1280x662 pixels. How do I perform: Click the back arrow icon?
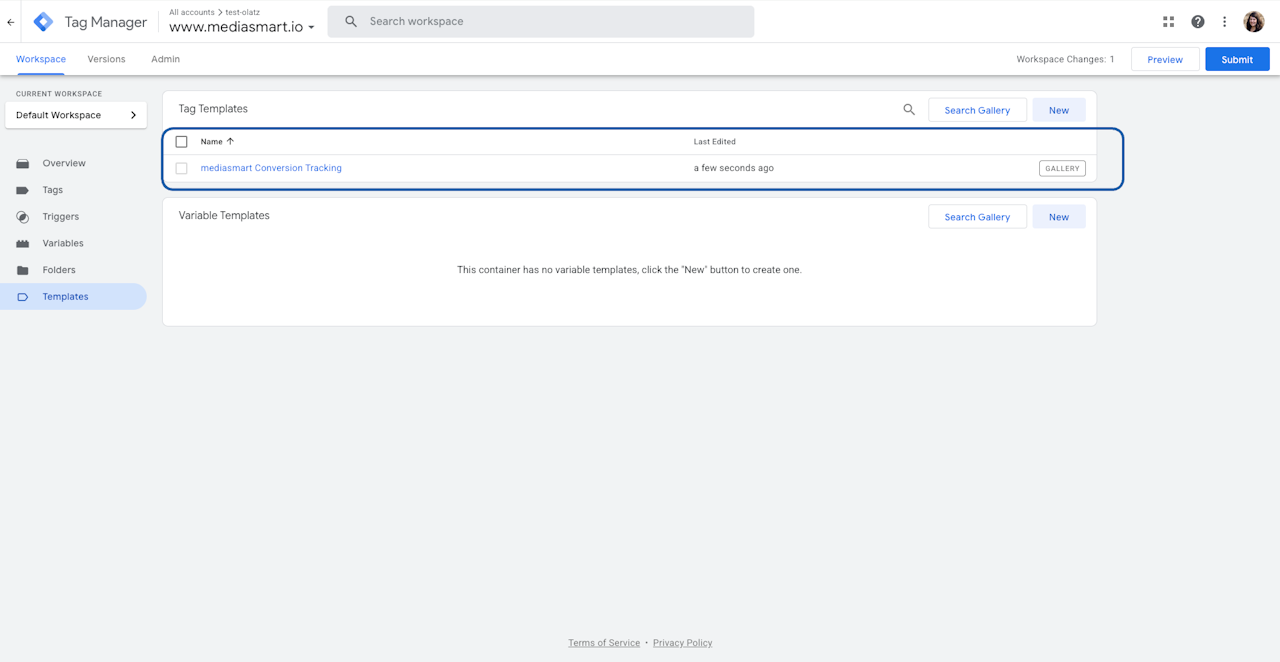[x=11, y=22]
